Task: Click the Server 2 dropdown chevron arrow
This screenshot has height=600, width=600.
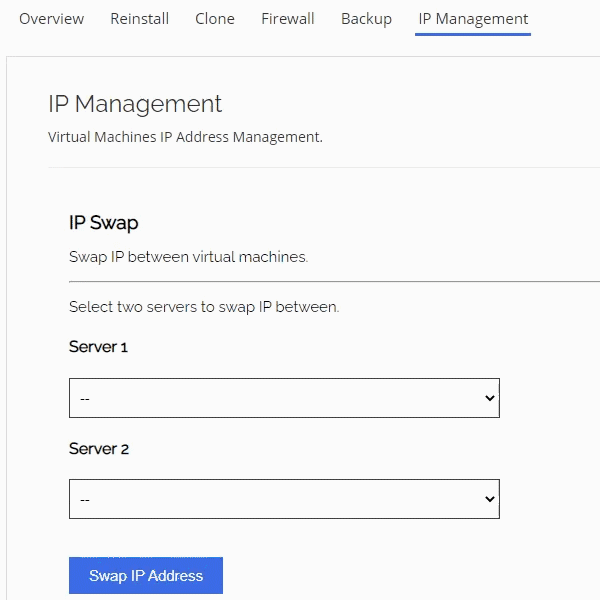Action: click(x=489, y=499)
